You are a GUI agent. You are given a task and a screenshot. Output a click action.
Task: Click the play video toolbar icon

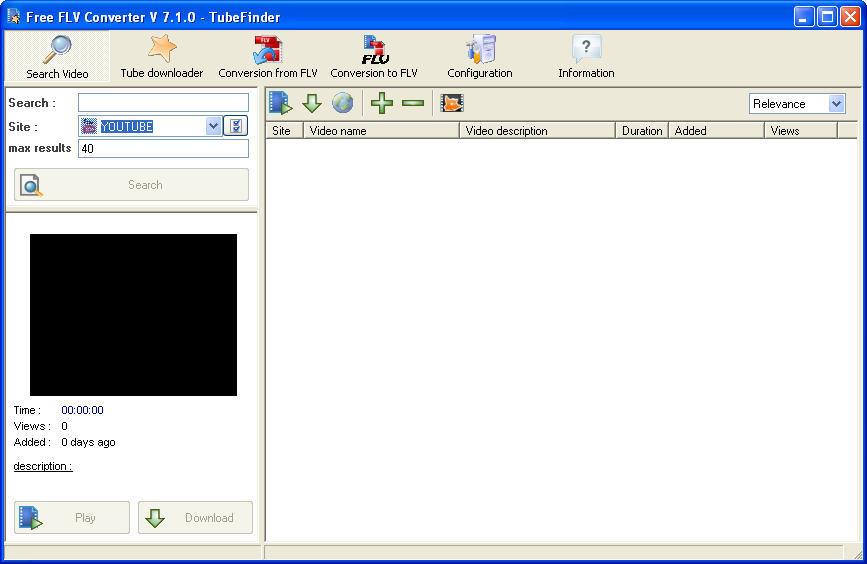coord(280,103)
